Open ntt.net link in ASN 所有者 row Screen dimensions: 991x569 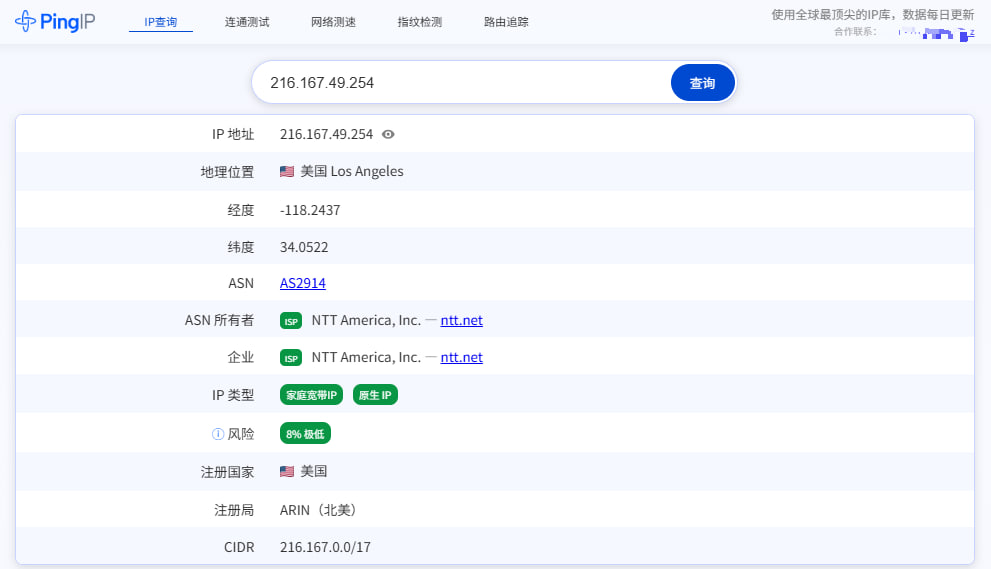click(461, 321)
